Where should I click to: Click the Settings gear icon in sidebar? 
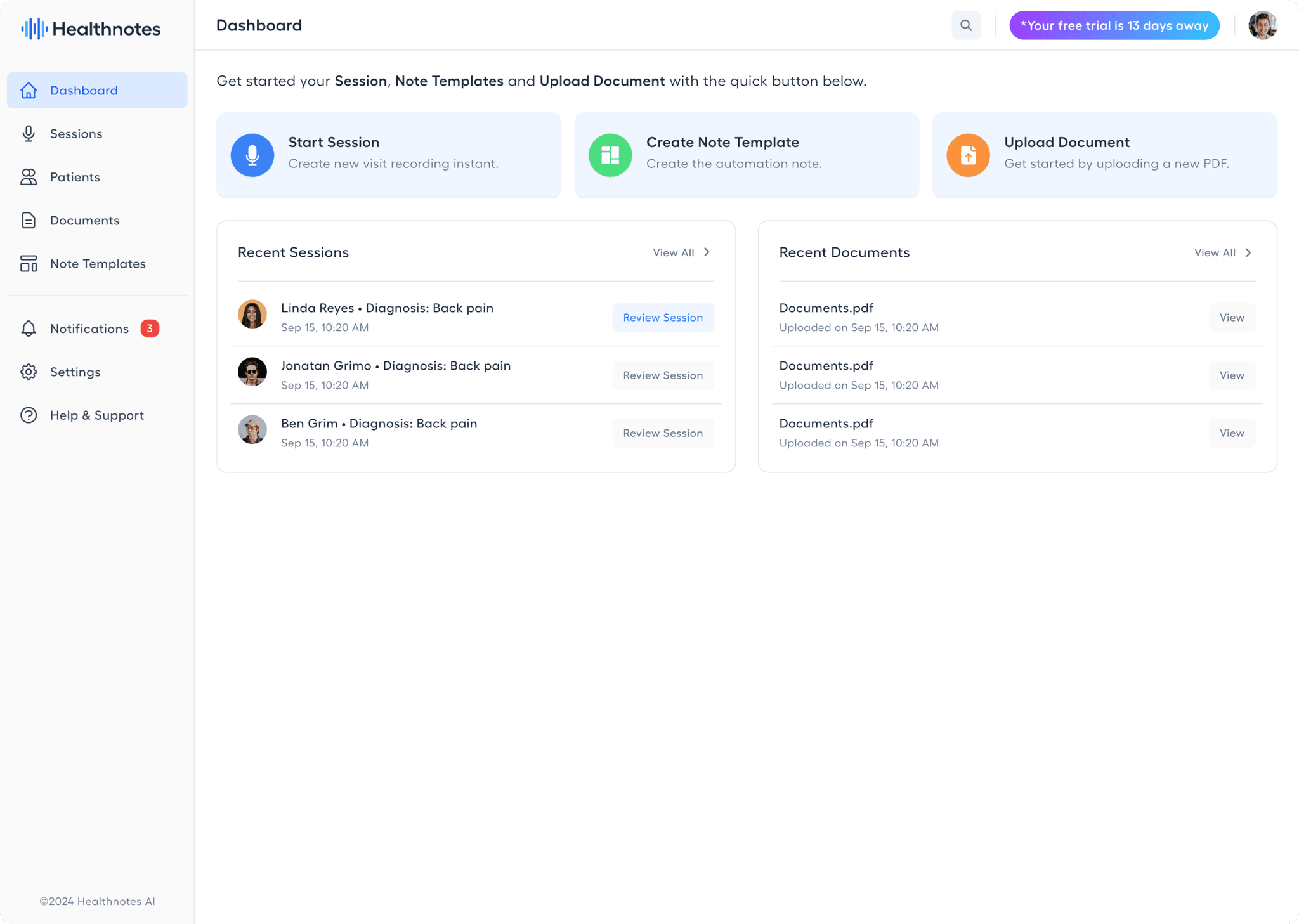click(x=29, y=372)
